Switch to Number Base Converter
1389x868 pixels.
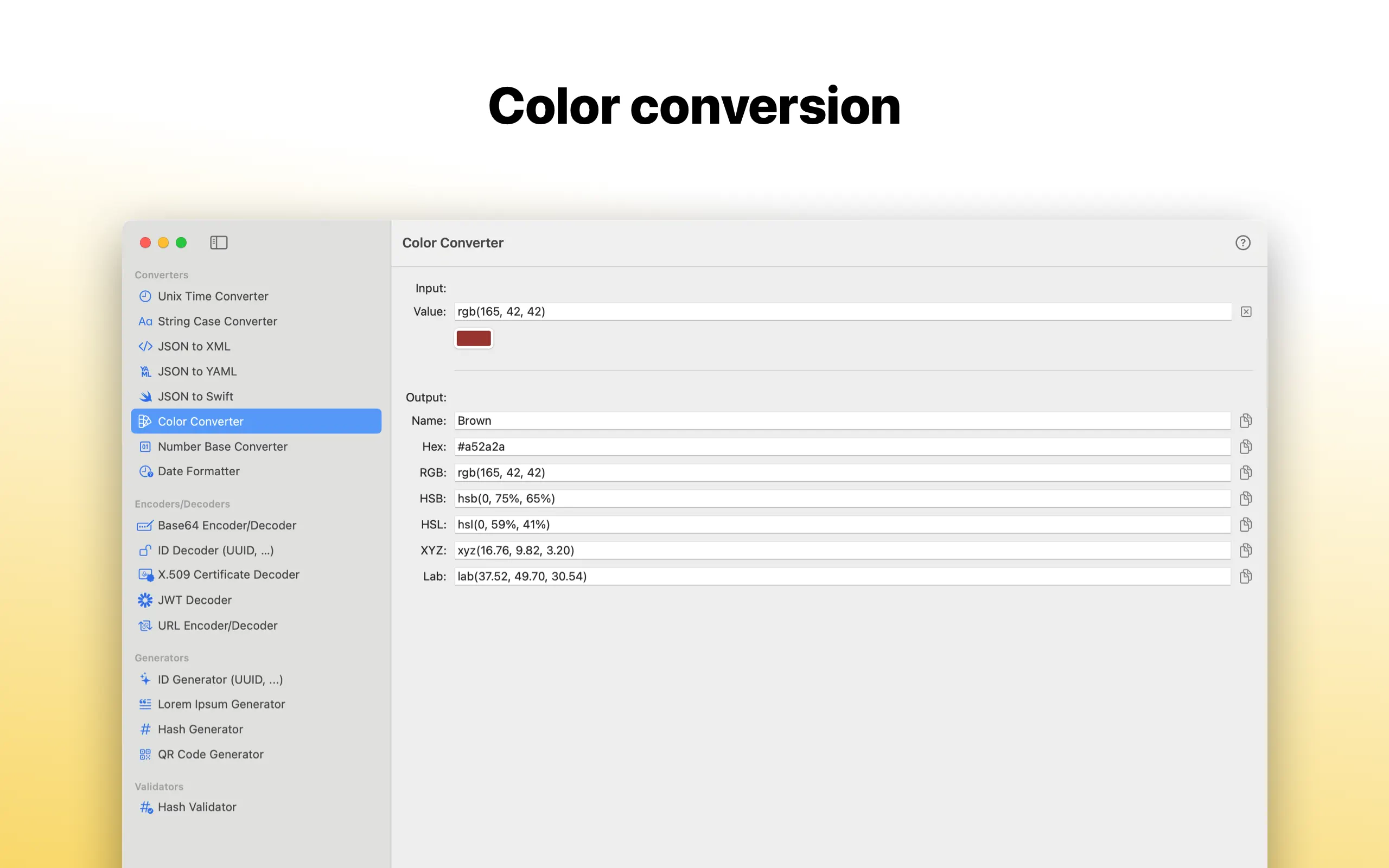(222, 446)
